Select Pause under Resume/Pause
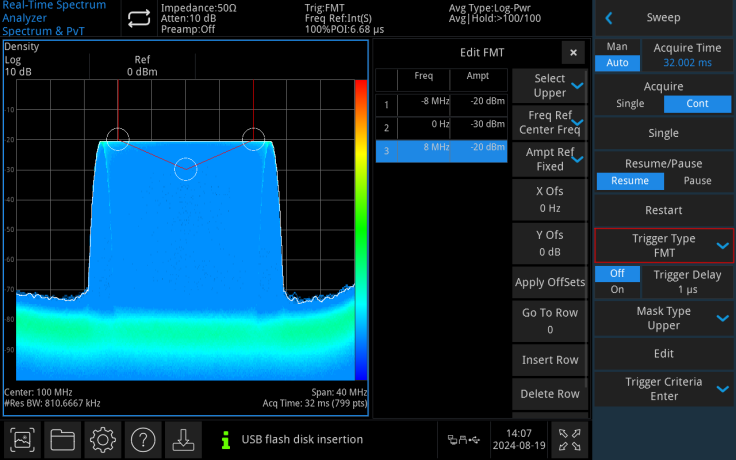The image size is (736, 460). 697,181
